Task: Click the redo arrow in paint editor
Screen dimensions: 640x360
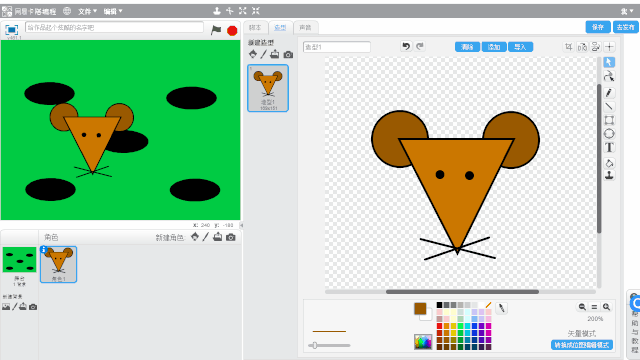Action: [420, 46]
